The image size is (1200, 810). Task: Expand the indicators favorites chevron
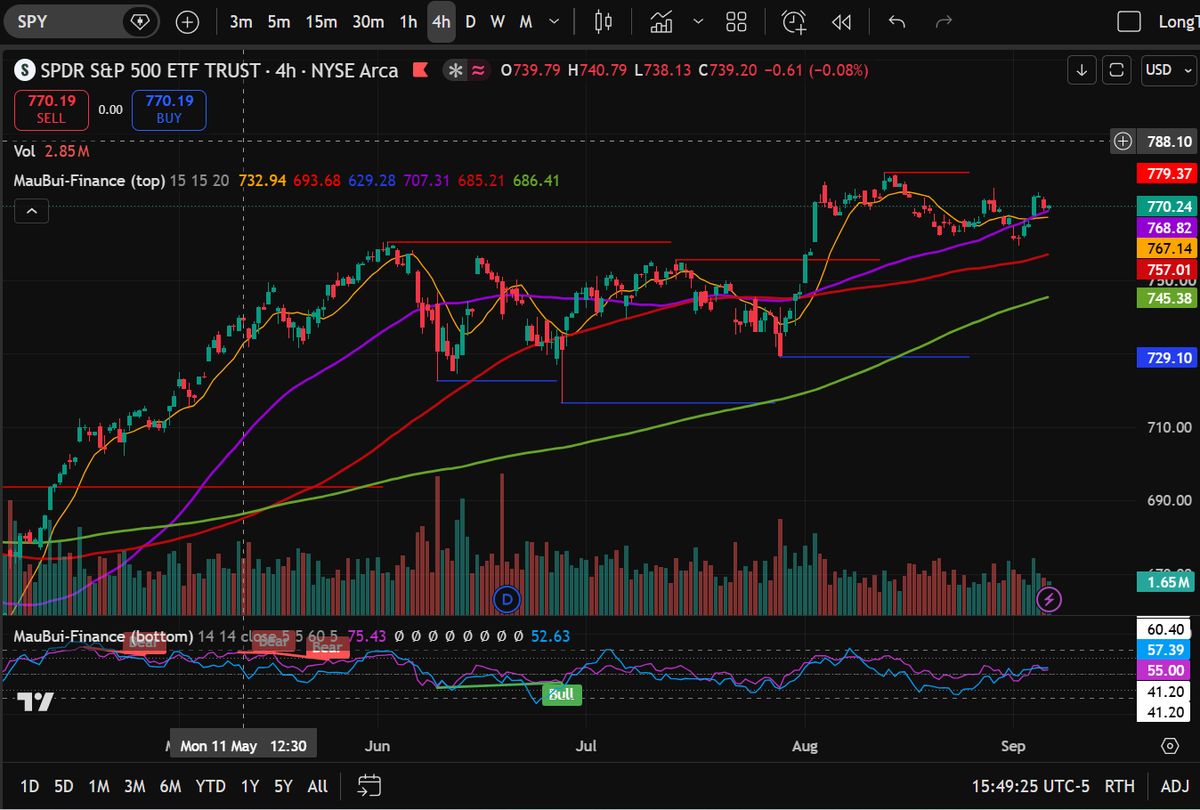[x=698, y=21]
